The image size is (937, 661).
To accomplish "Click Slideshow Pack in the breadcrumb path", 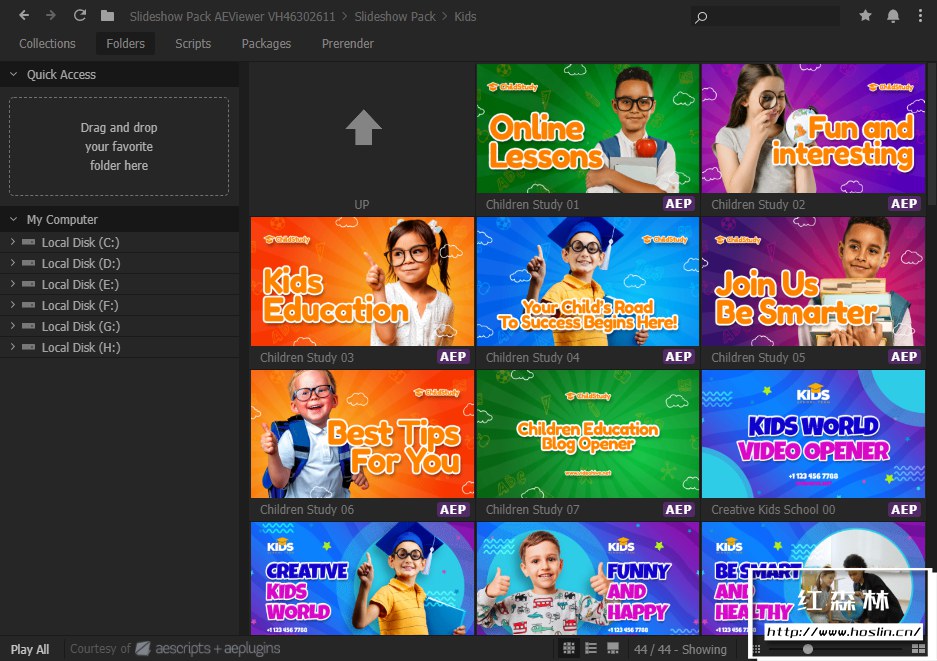I will click(x=395, y=16).
